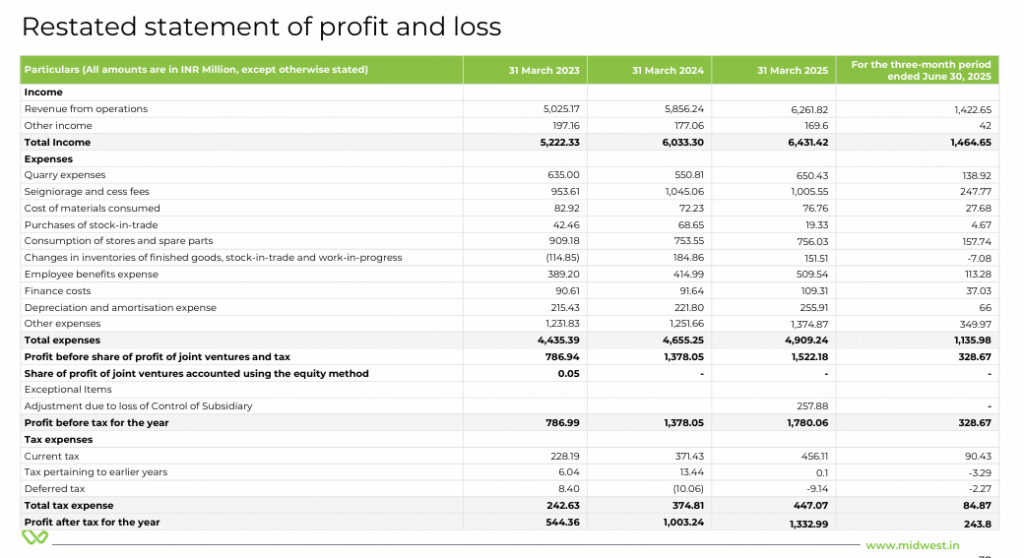
Task: Select the 'Total expenses' row label
Action: [62, 340]
